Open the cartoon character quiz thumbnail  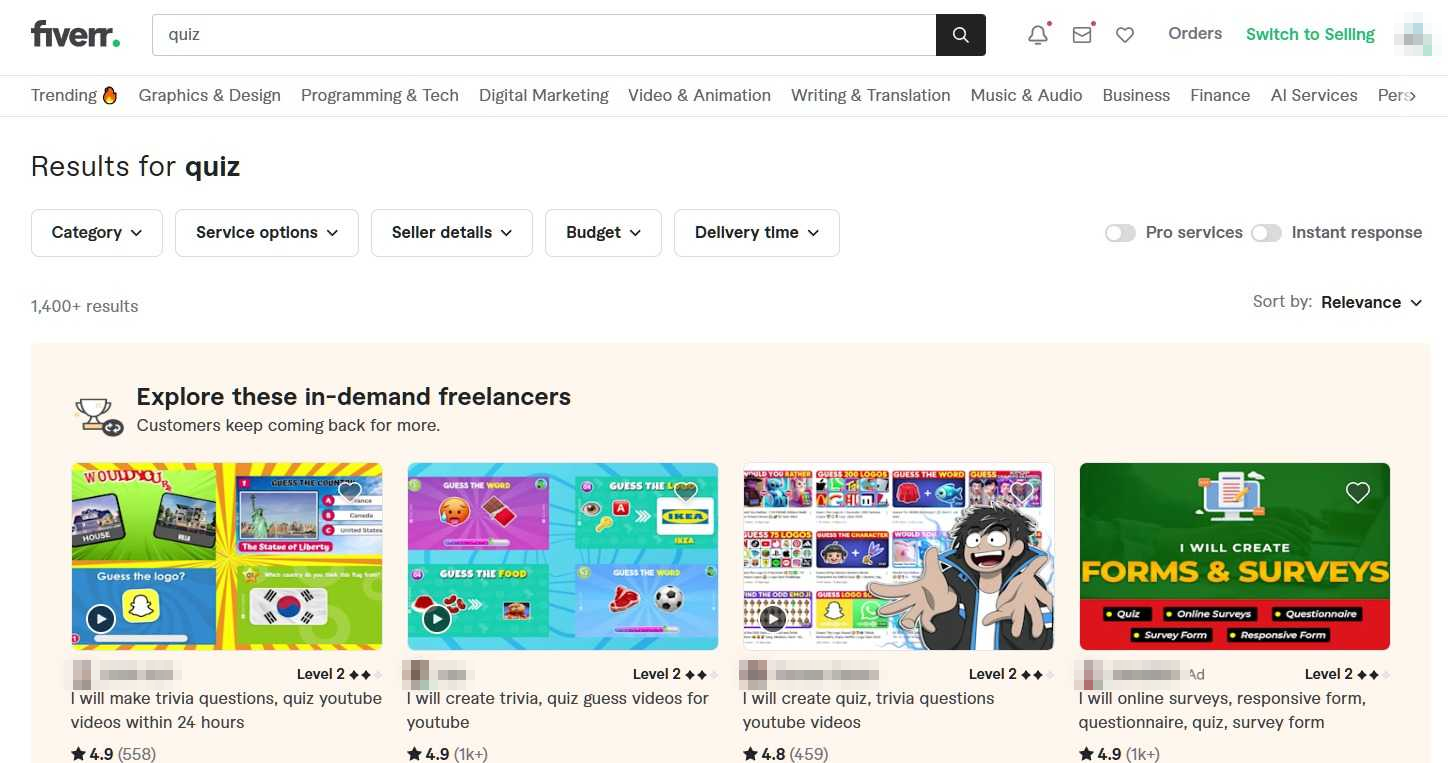click(899, 556)
